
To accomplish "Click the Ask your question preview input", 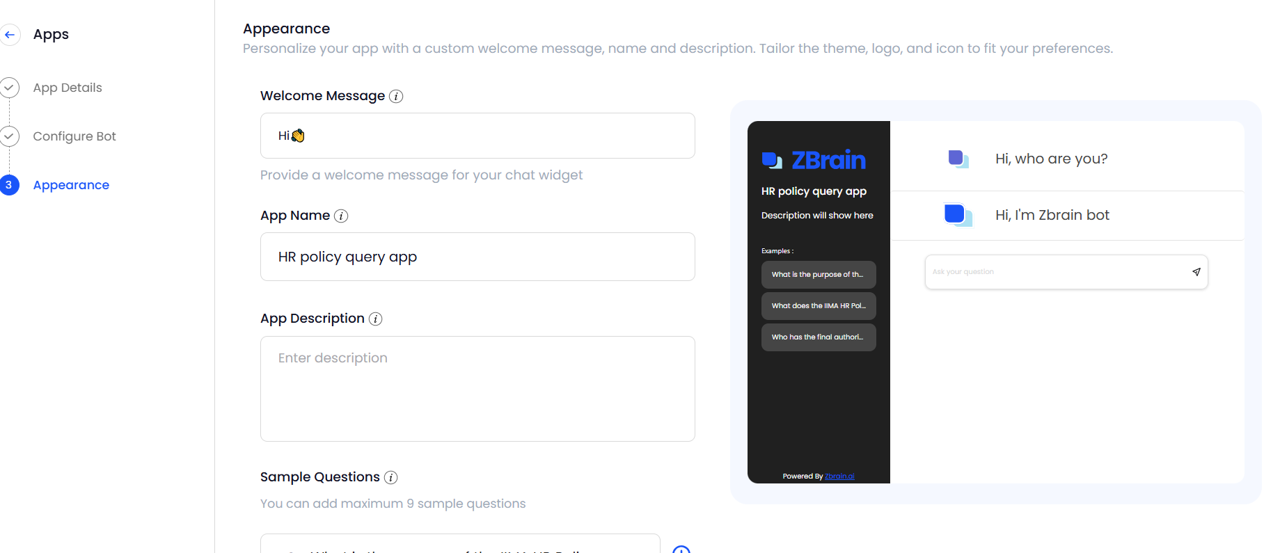I will 1066,272.
